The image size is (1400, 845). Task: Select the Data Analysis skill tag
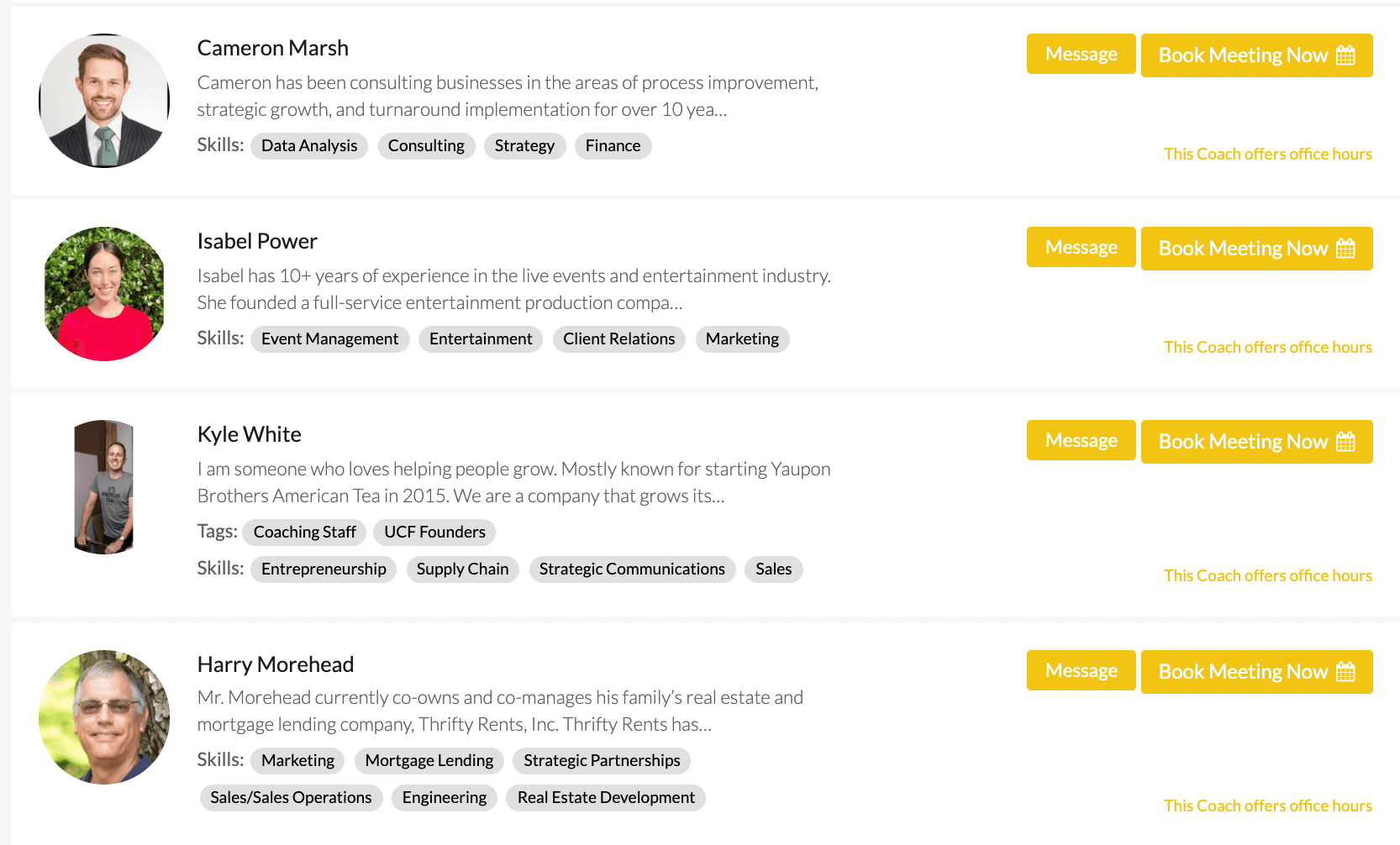[309, 146]
